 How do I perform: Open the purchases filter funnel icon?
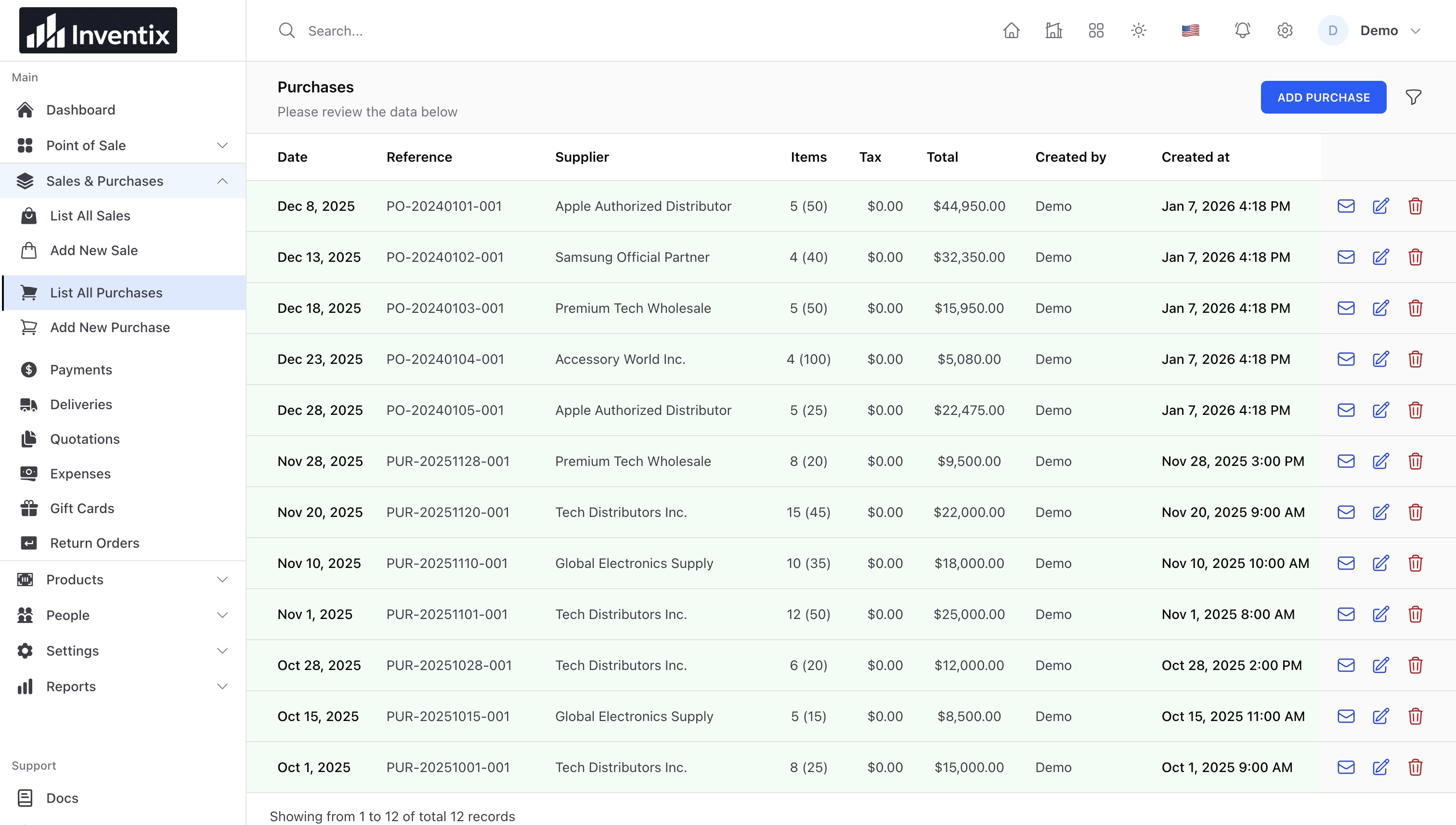pos(1414,97)
